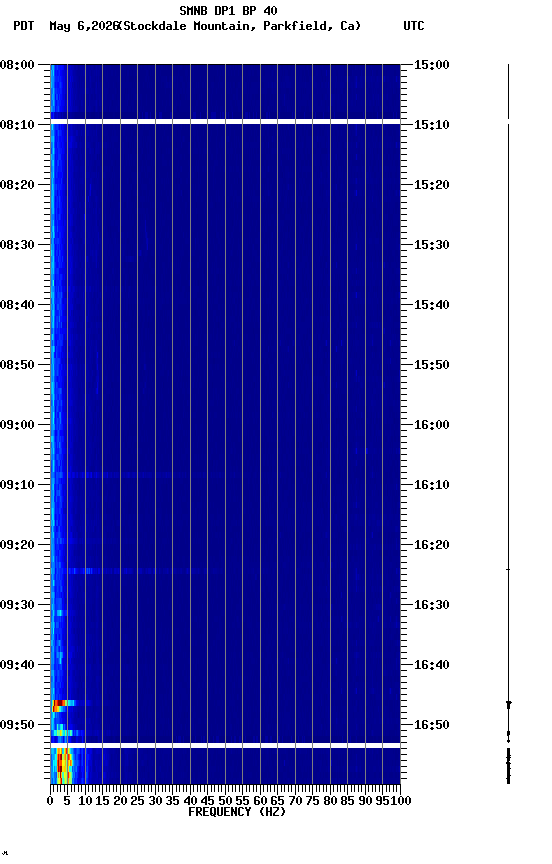Click the 15:40 UTC time label
The image size is (552, 864).
(x=432, y=305)
